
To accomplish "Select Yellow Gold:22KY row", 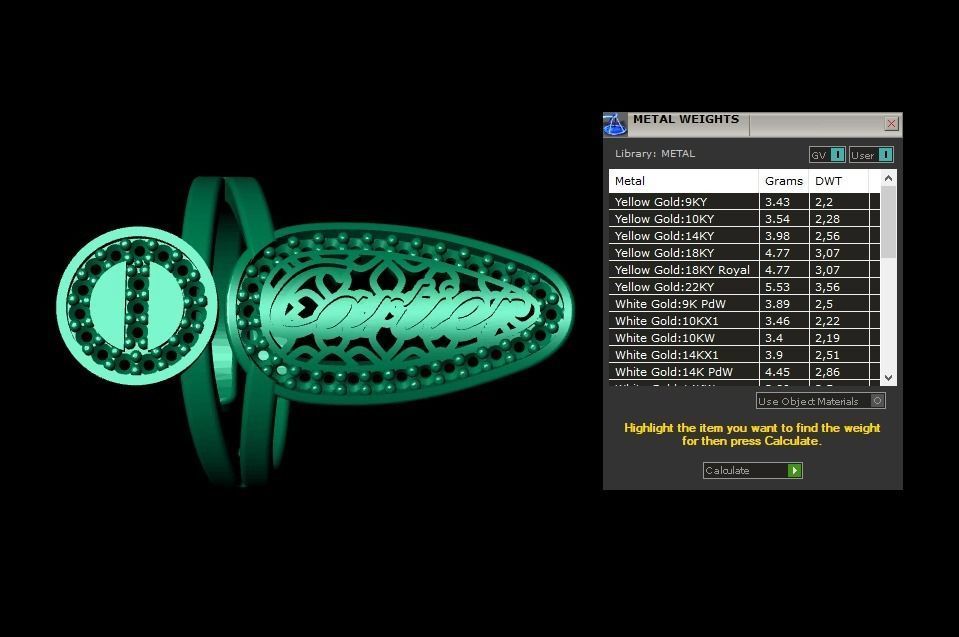I will (x=744, y=287).
